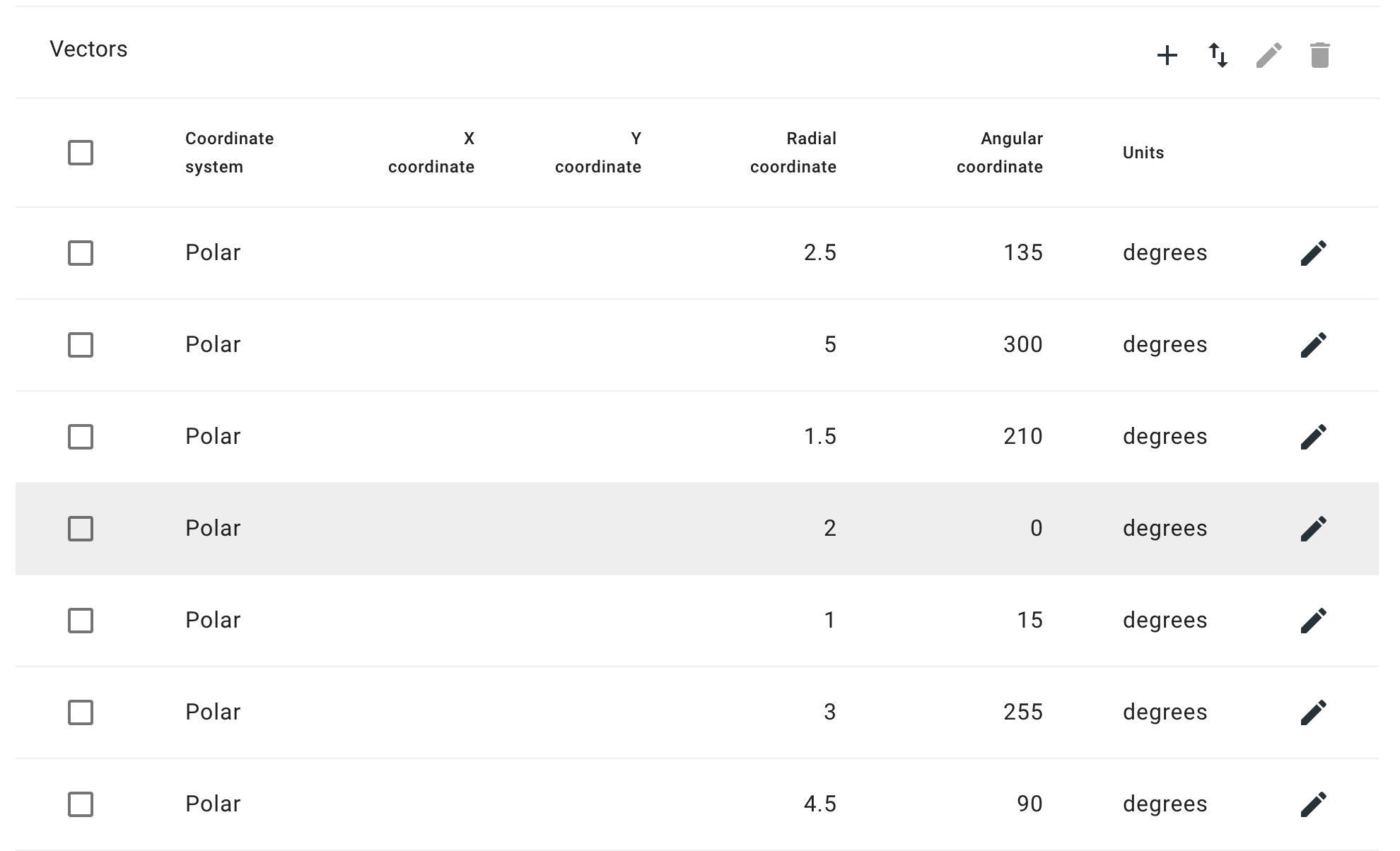Click the reorder vectors arrows icon
This screenshot has height=851, width=1400.
[x=1218, y=55]
